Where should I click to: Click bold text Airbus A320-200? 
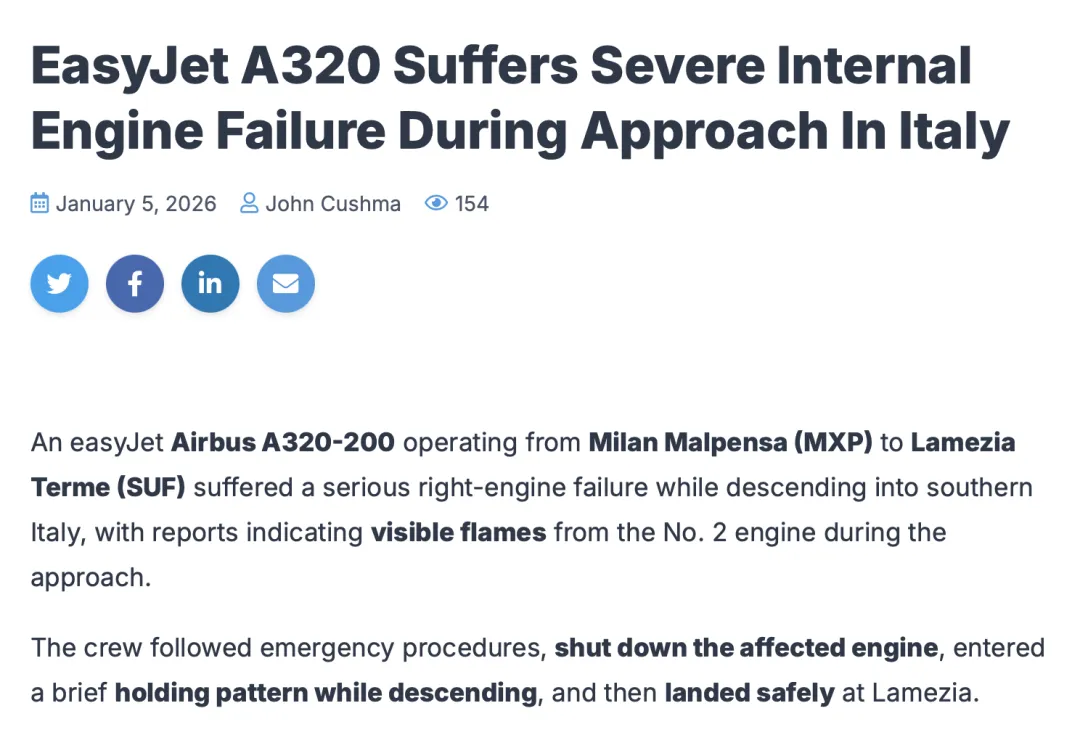pyautogui.click(x=283, y=442)
